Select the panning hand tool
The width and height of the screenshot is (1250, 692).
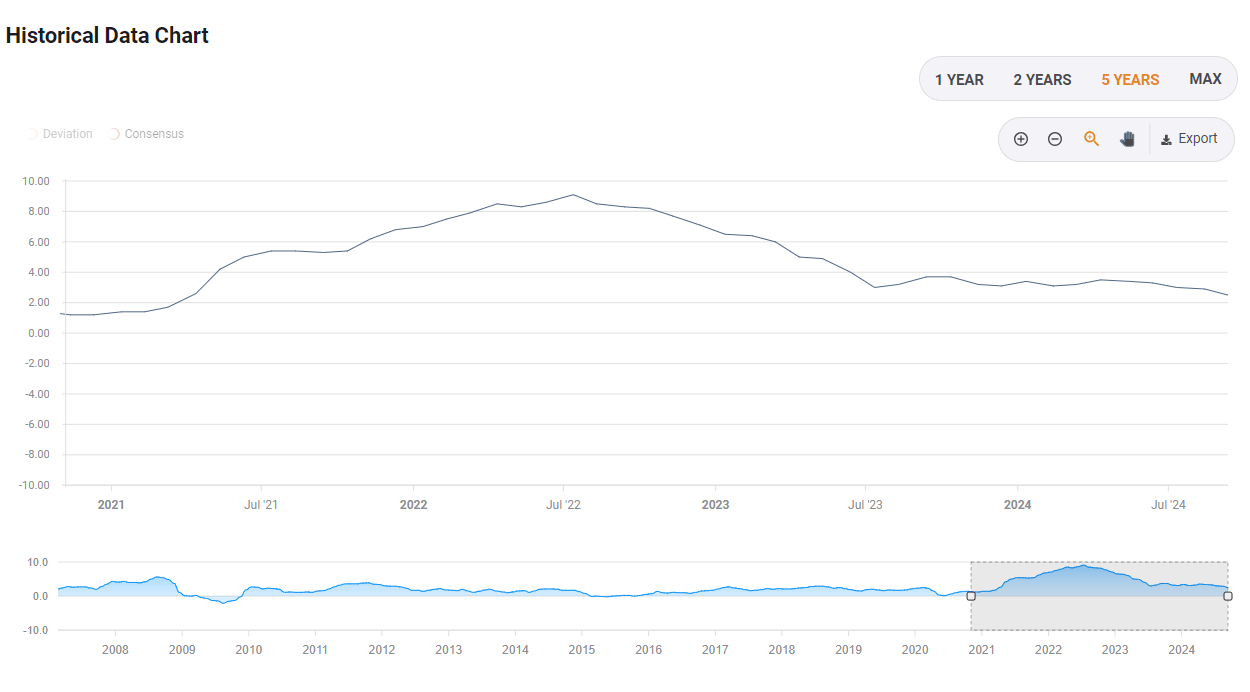click(1127, 139)
